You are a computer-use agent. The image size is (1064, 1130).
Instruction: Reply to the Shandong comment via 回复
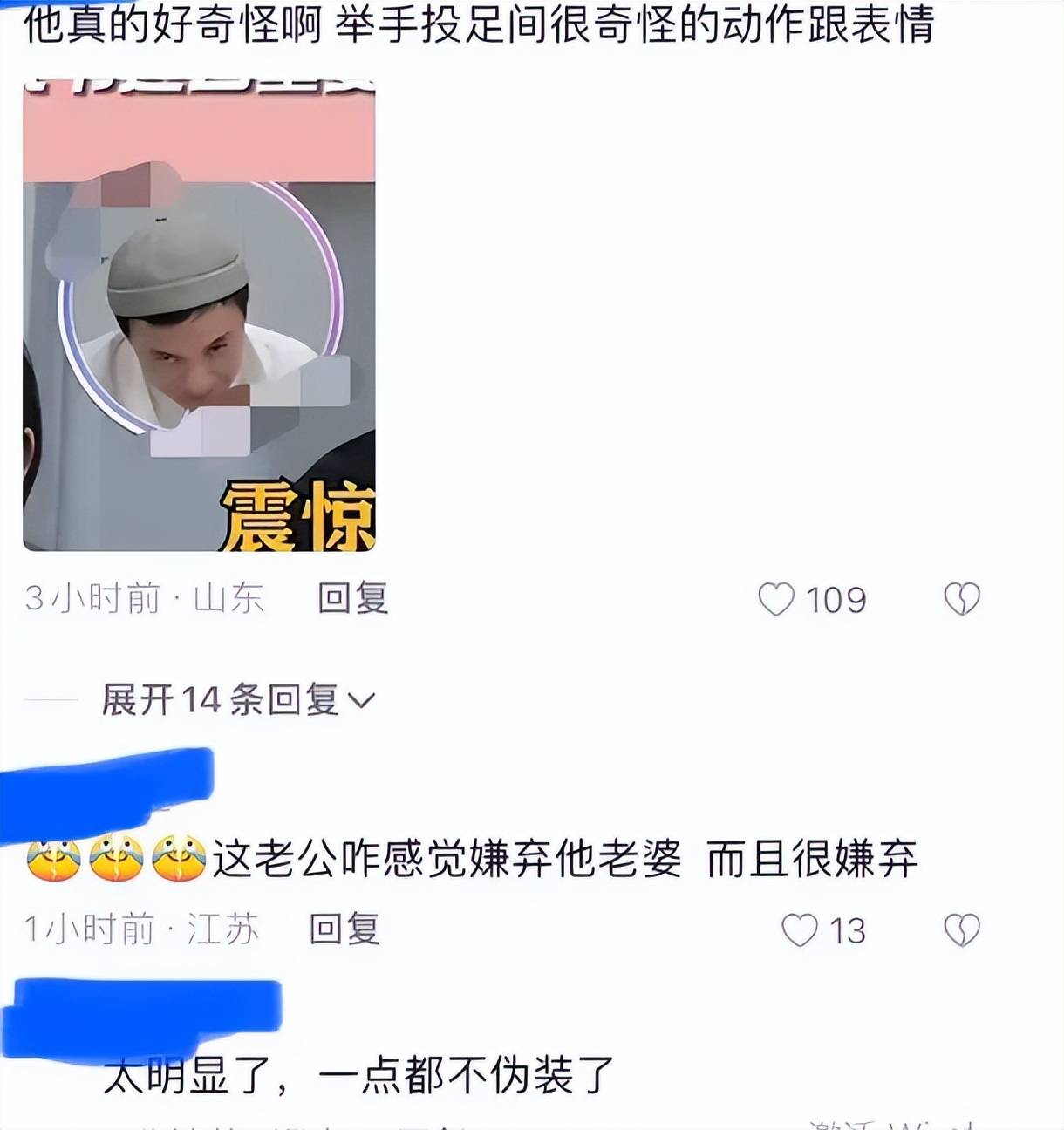tap(353, 598)
